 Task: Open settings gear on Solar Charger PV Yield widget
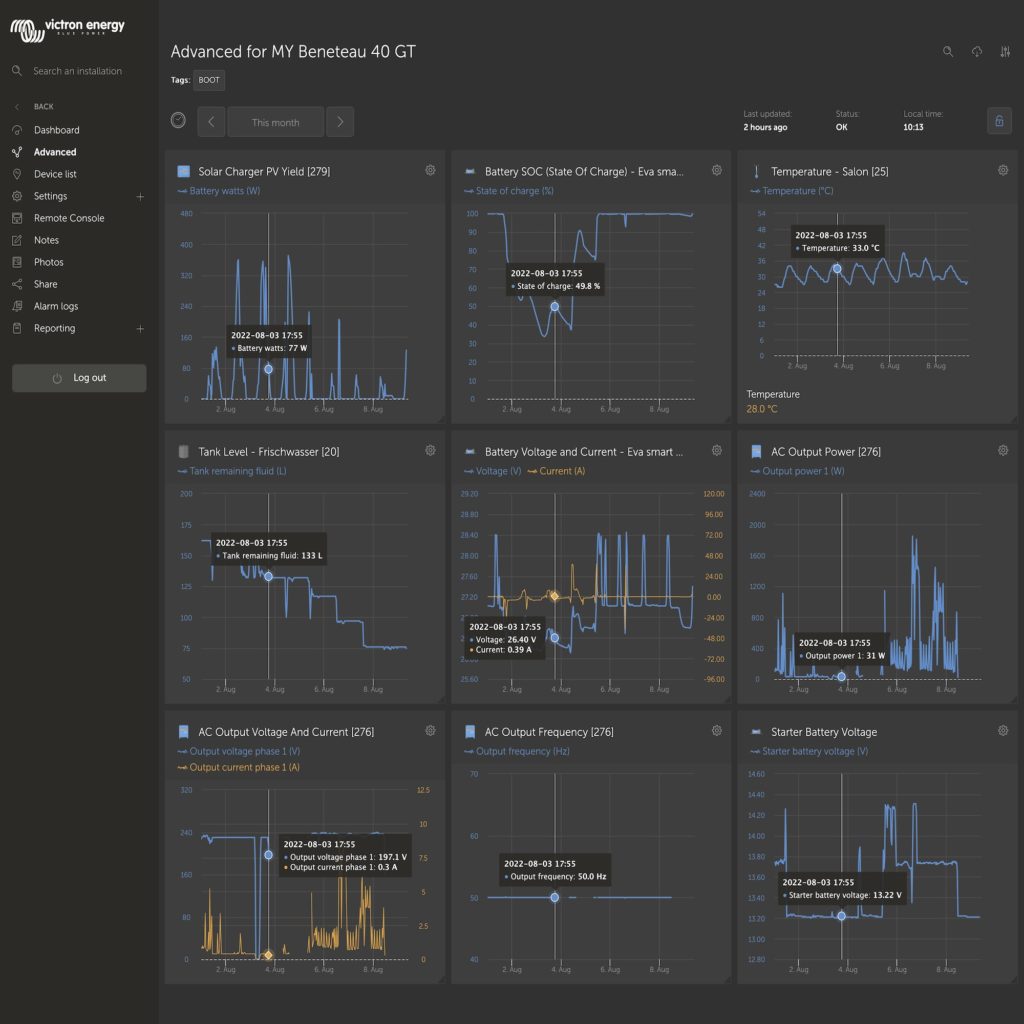click(430, 170)
